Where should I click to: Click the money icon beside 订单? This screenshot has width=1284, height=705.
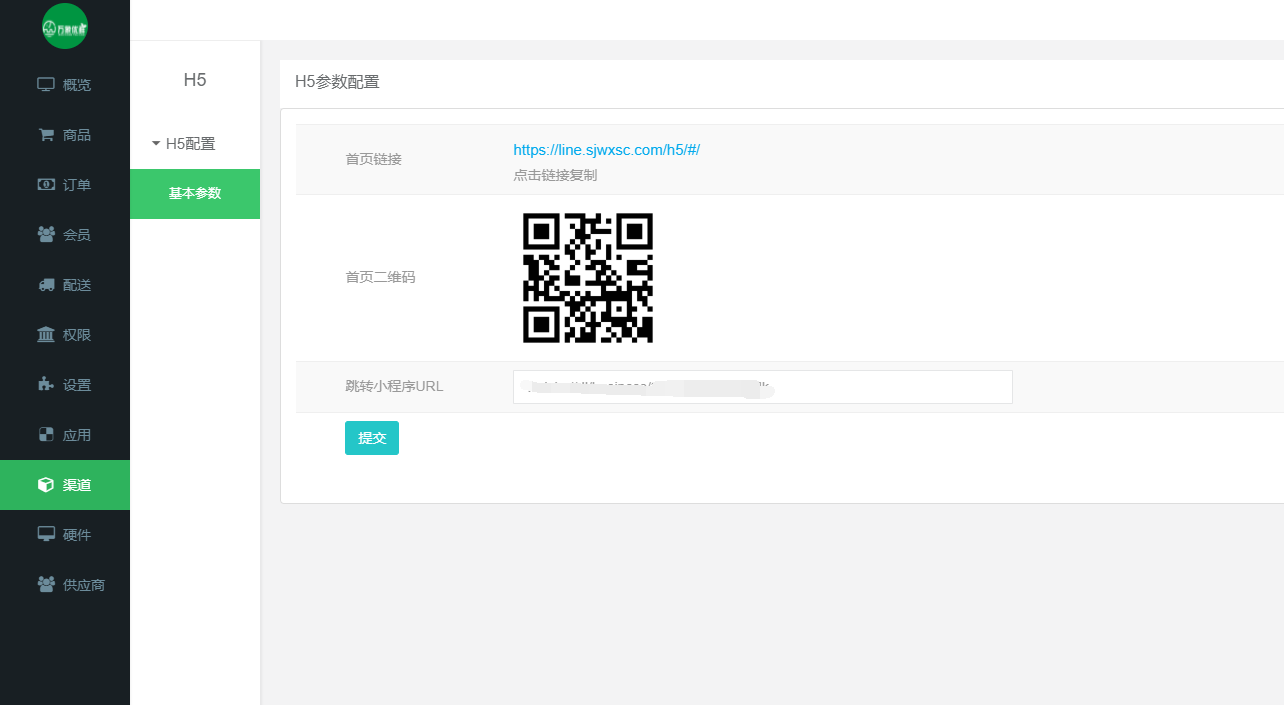click(x=46, y=185)
